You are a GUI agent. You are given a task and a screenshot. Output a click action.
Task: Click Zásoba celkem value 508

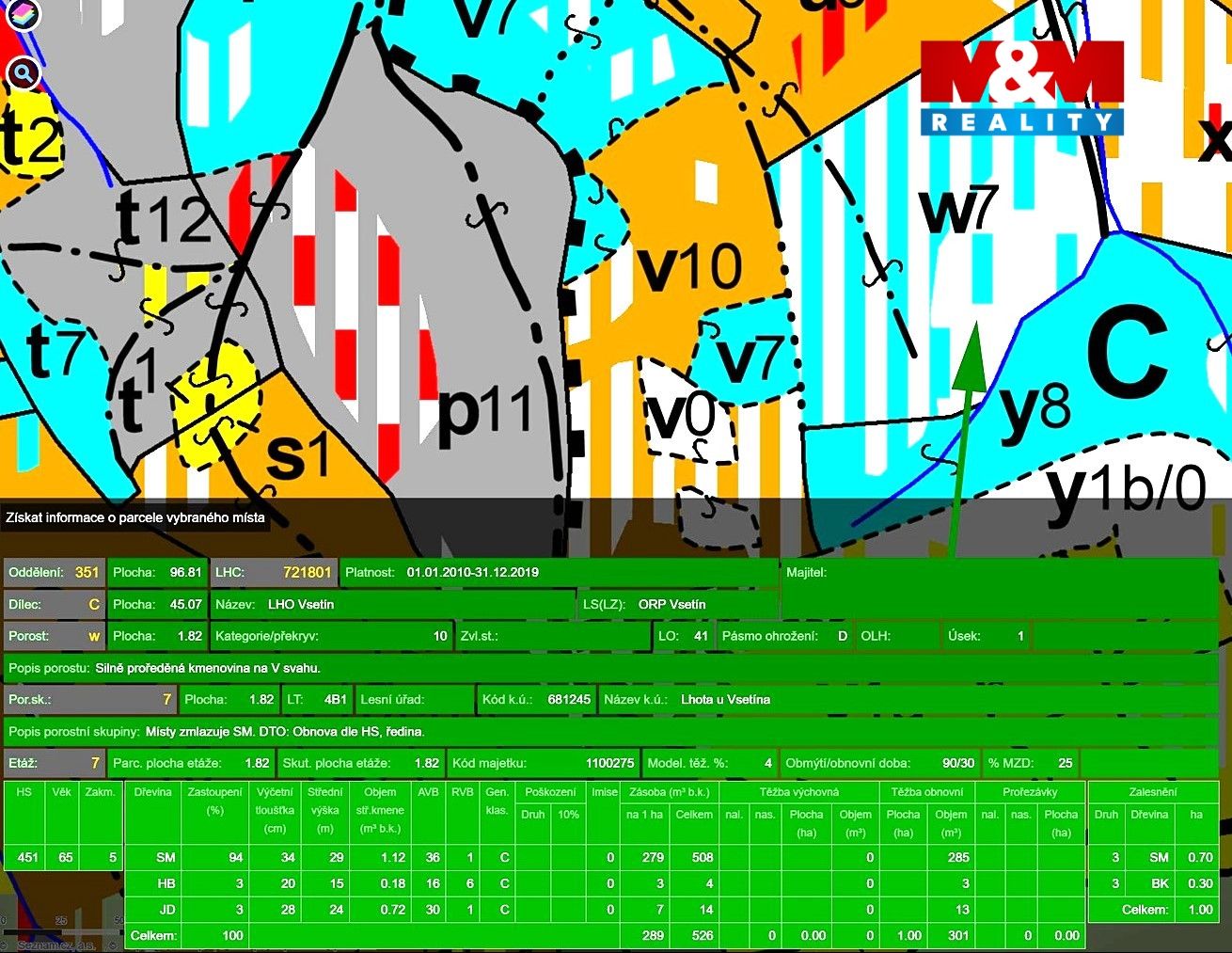[x=702, y=857]
